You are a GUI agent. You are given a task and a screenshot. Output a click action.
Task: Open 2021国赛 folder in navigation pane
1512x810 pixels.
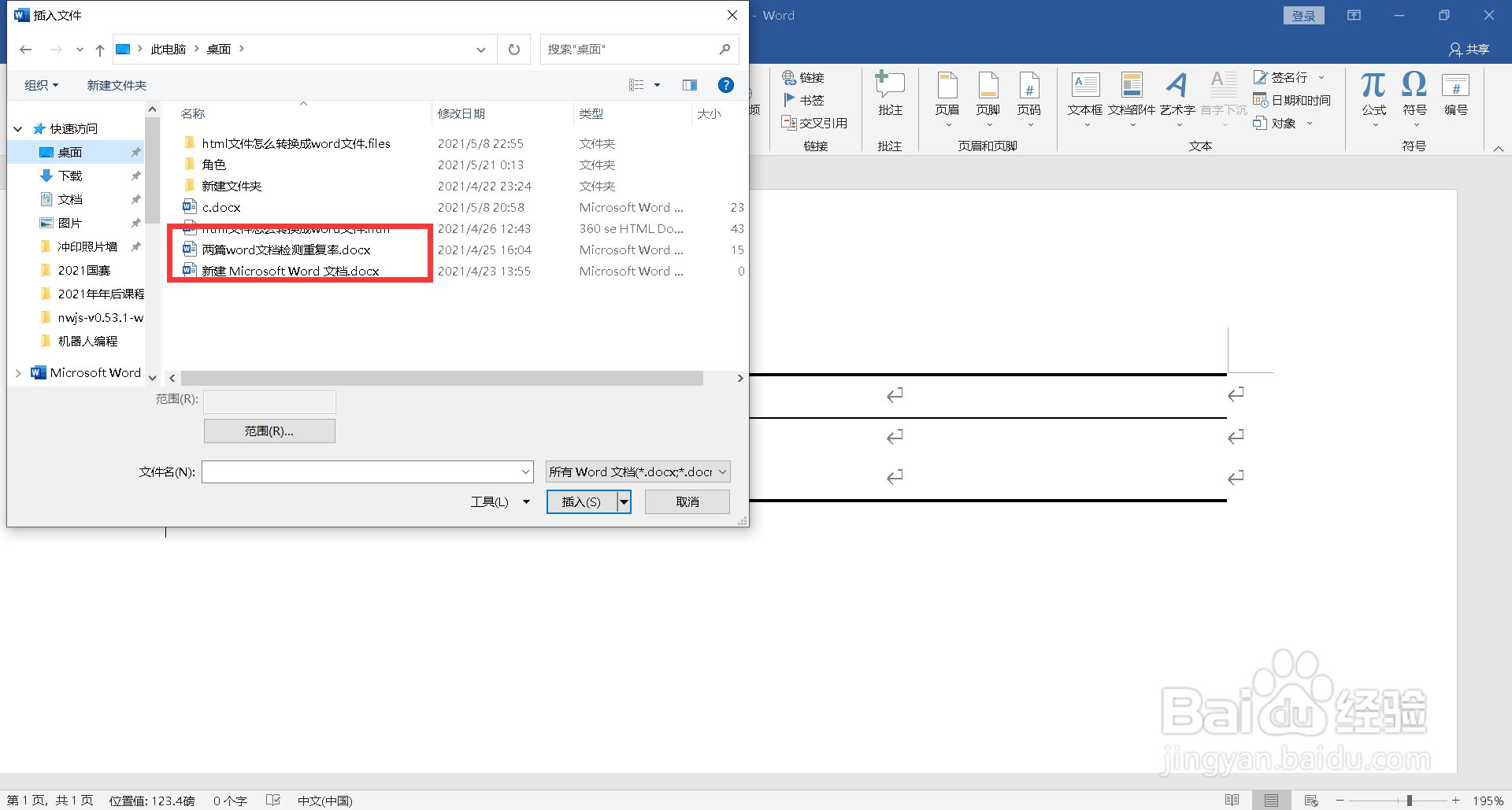click(x=84, y=270)
